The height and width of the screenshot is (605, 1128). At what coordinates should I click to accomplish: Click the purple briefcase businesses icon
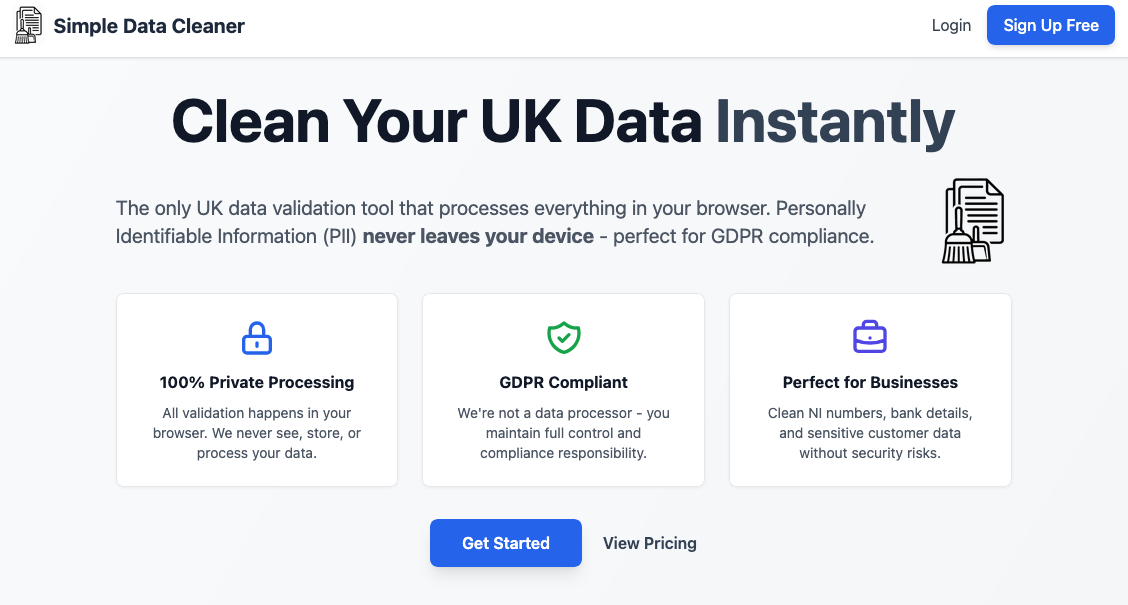(x=869, y=337)
